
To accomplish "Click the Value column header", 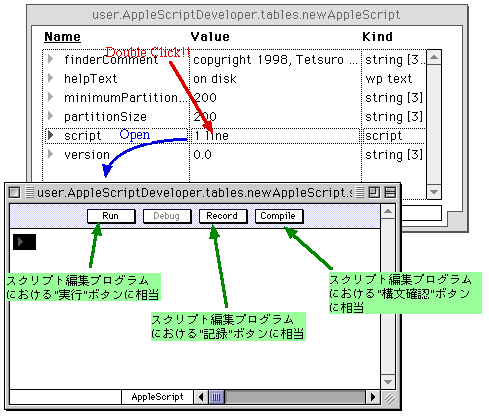I will (210, 37).
